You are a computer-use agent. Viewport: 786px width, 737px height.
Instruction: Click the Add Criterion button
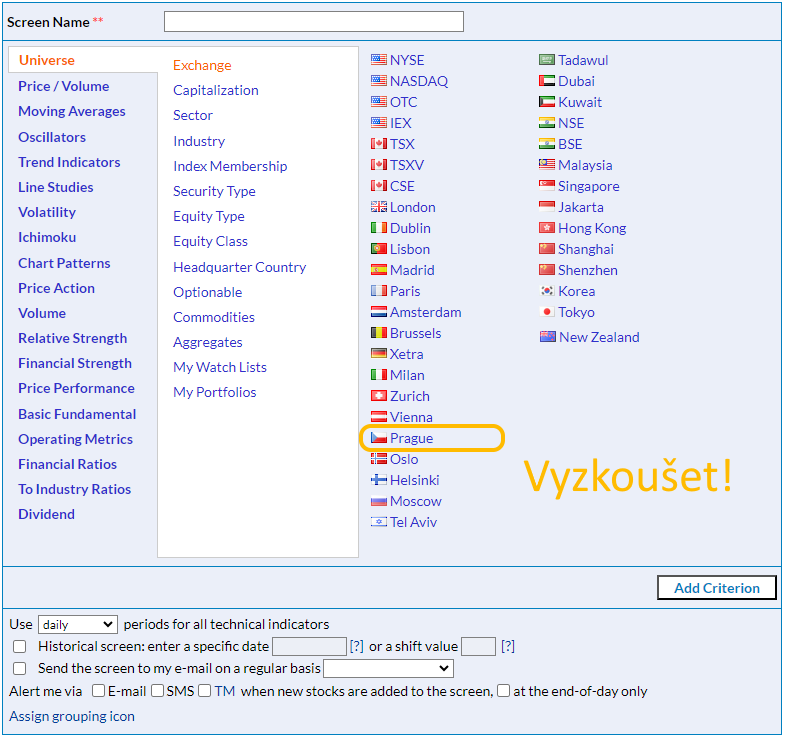point(717,588)
